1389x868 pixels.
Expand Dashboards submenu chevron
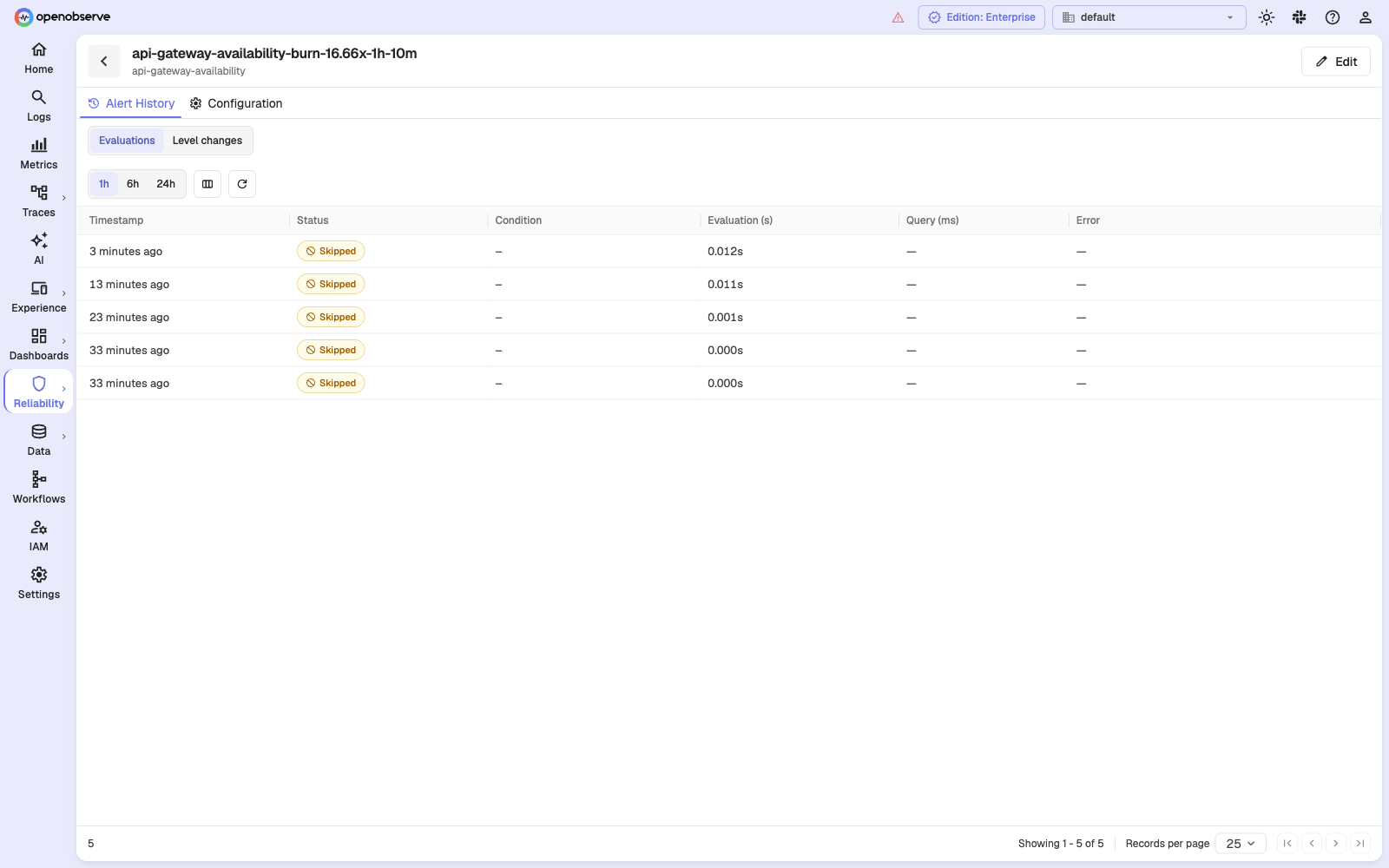(x=64, y=341)
